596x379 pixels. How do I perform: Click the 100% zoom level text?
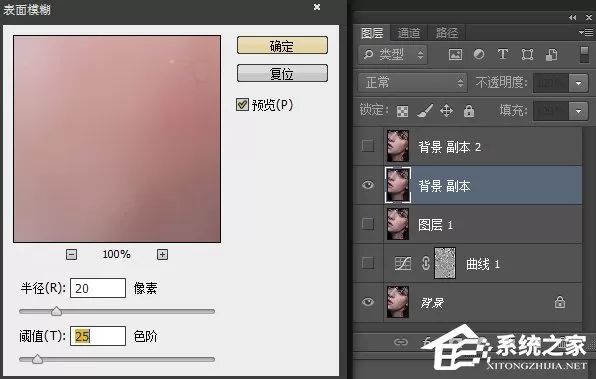coord(116,254)
